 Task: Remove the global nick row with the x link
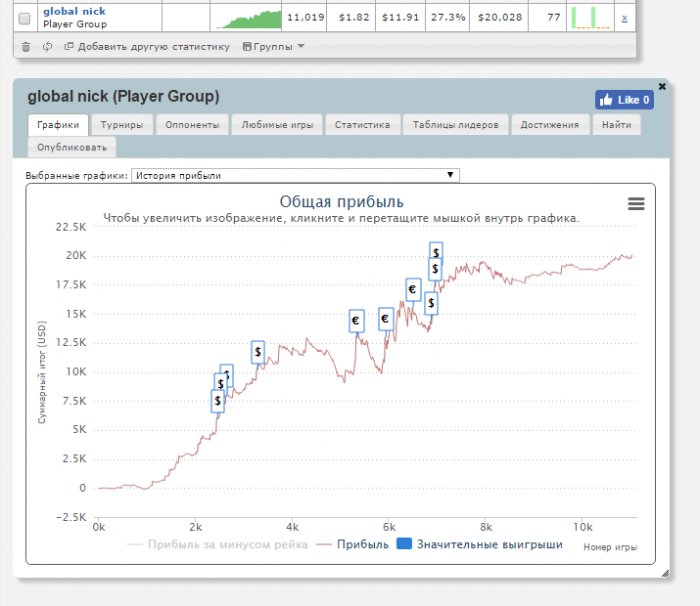(624, 18)
